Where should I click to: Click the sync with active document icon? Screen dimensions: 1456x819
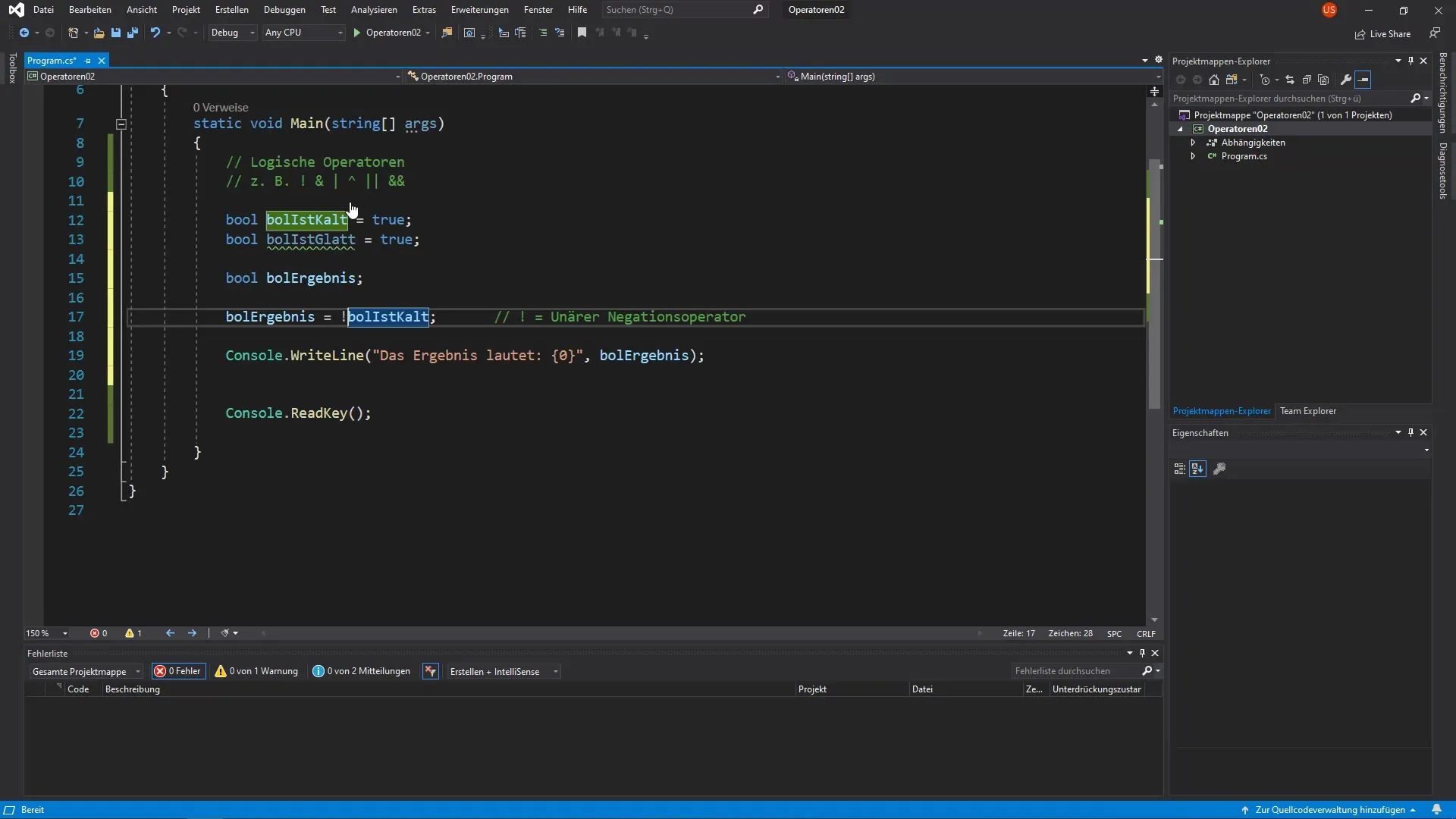[x=1290, y=80]
